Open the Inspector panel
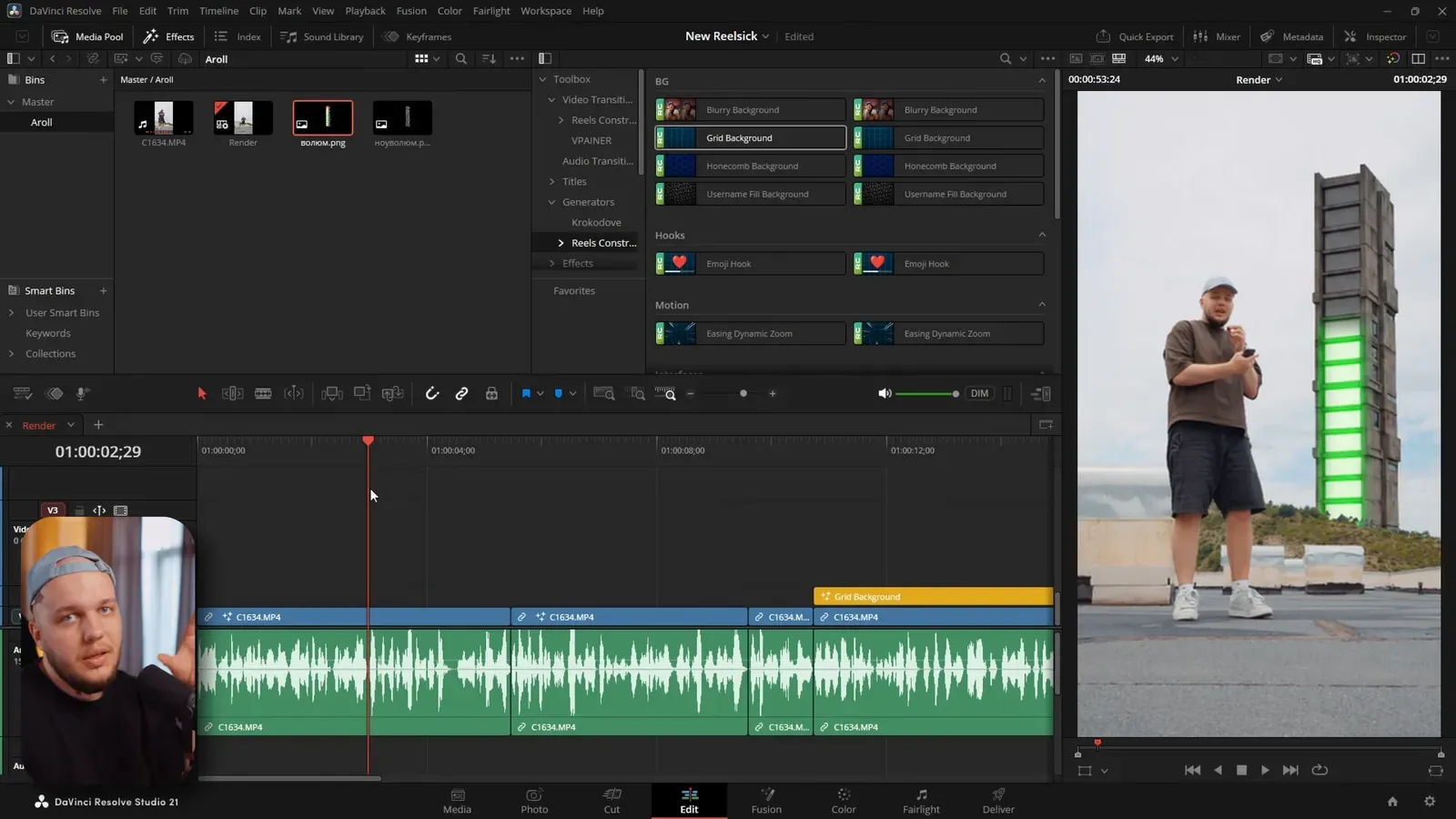Viewport: 1456px width, 819px height. tap(1375, 36)
